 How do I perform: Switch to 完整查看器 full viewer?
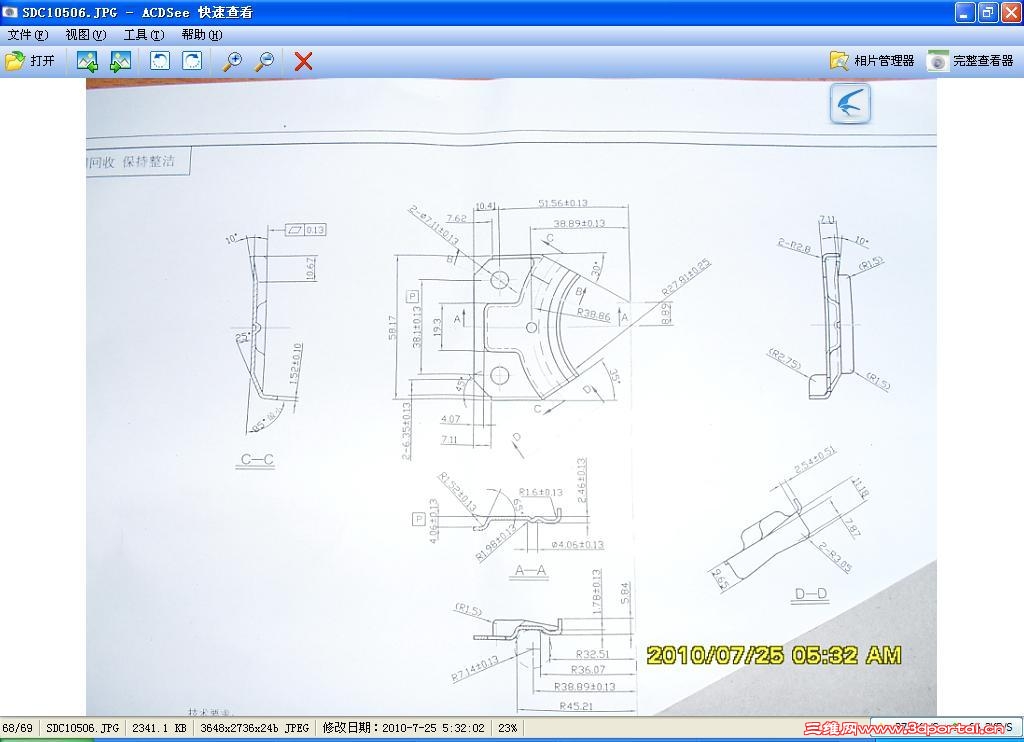point(970,61)
